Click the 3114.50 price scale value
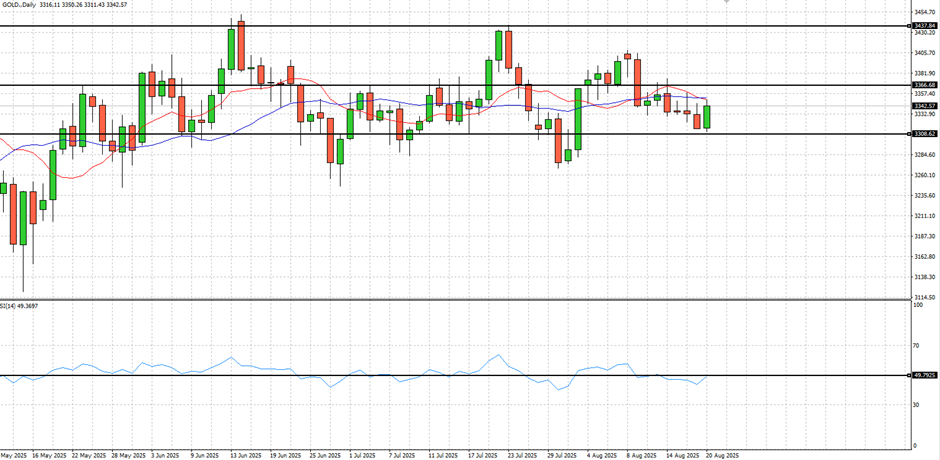The image size is (940, 460). [x=924, y=298]
